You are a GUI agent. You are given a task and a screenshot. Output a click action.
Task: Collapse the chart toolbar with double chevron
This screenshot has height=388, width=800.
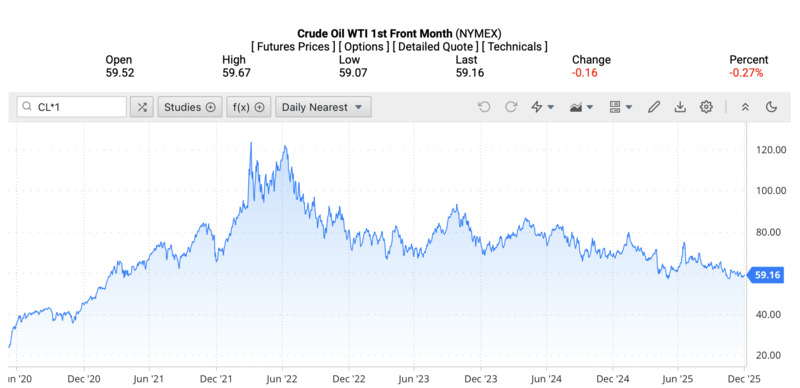[745, 107]
